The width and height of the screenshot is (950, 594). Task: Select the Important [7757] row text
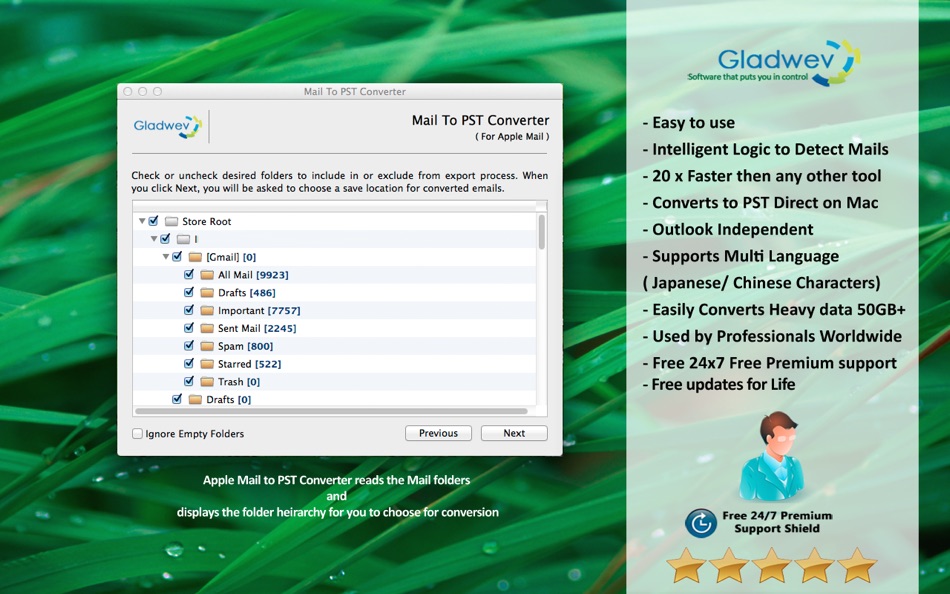click(259, 310)
